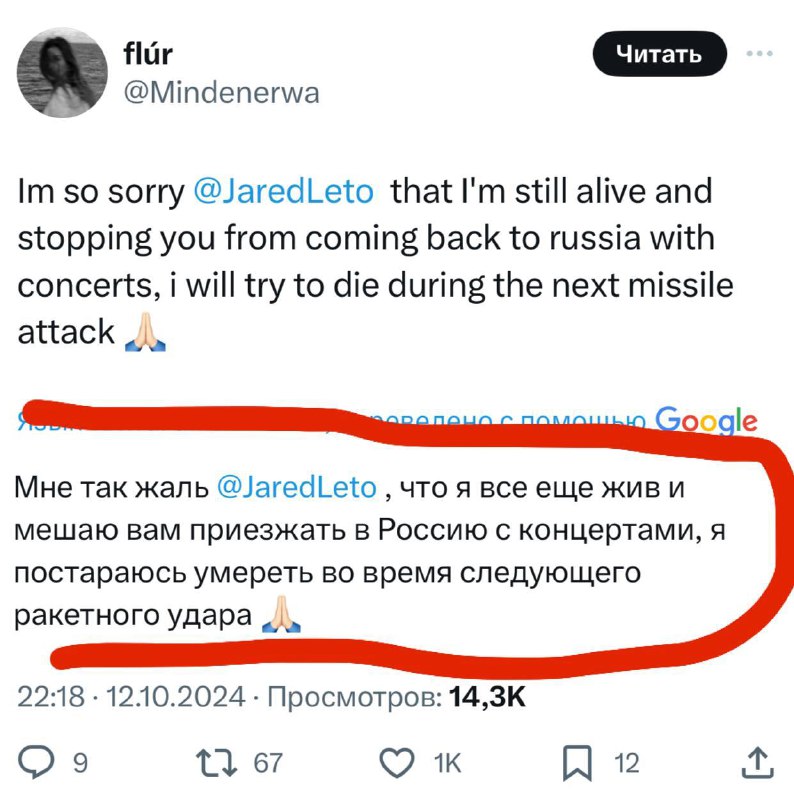Click the display name flúr
This screenshot has height=800, width=794.
[x=148, y=54]
